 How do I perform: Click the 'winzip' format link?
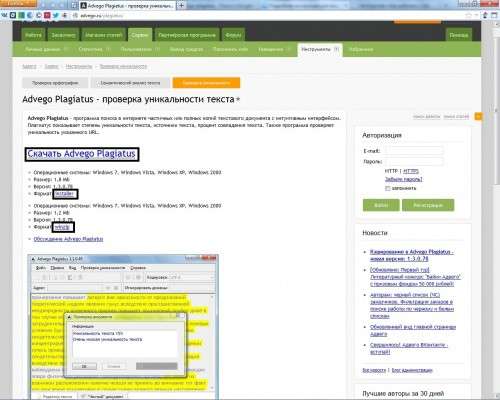point(63,227)
